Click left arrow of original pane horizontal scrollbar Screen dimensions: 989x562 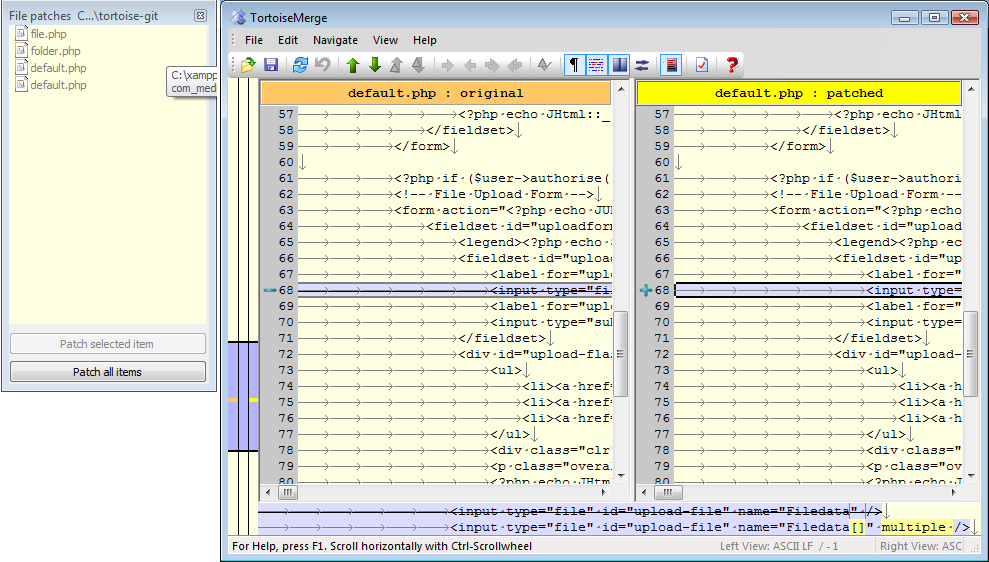268,492
